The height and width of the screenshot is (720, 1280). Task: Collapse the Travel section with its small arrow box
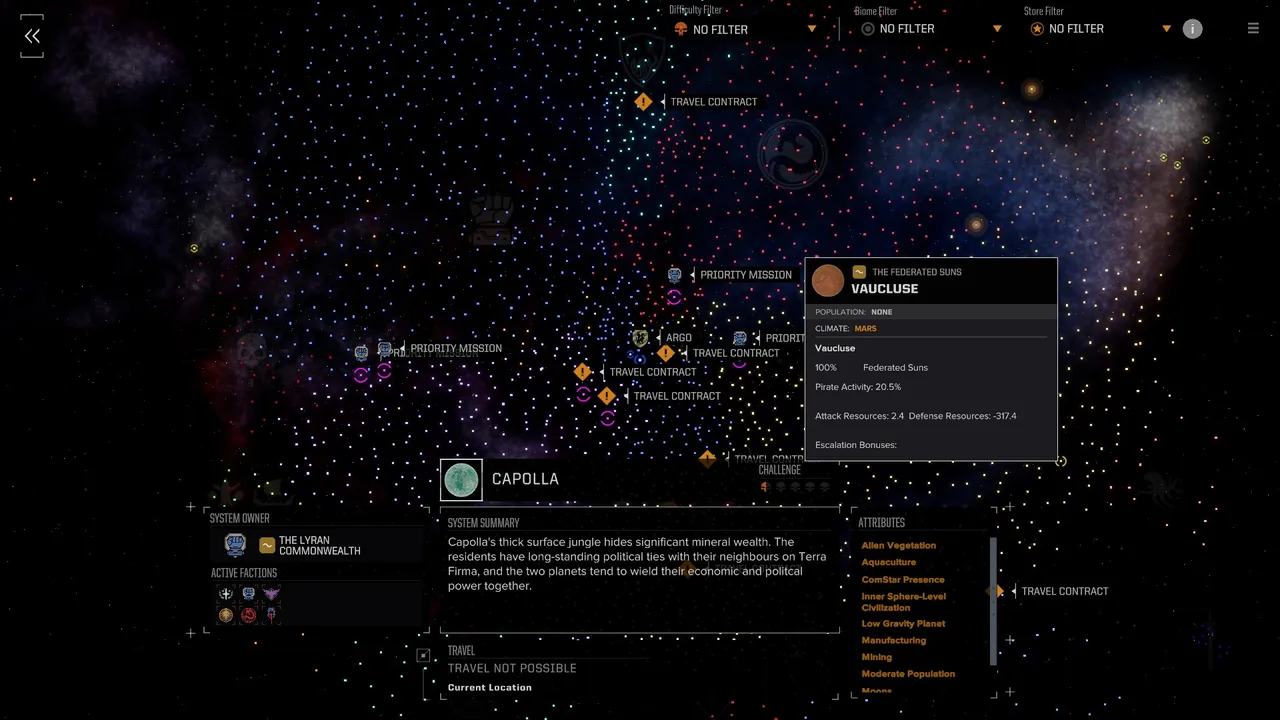tap(423, 656)
